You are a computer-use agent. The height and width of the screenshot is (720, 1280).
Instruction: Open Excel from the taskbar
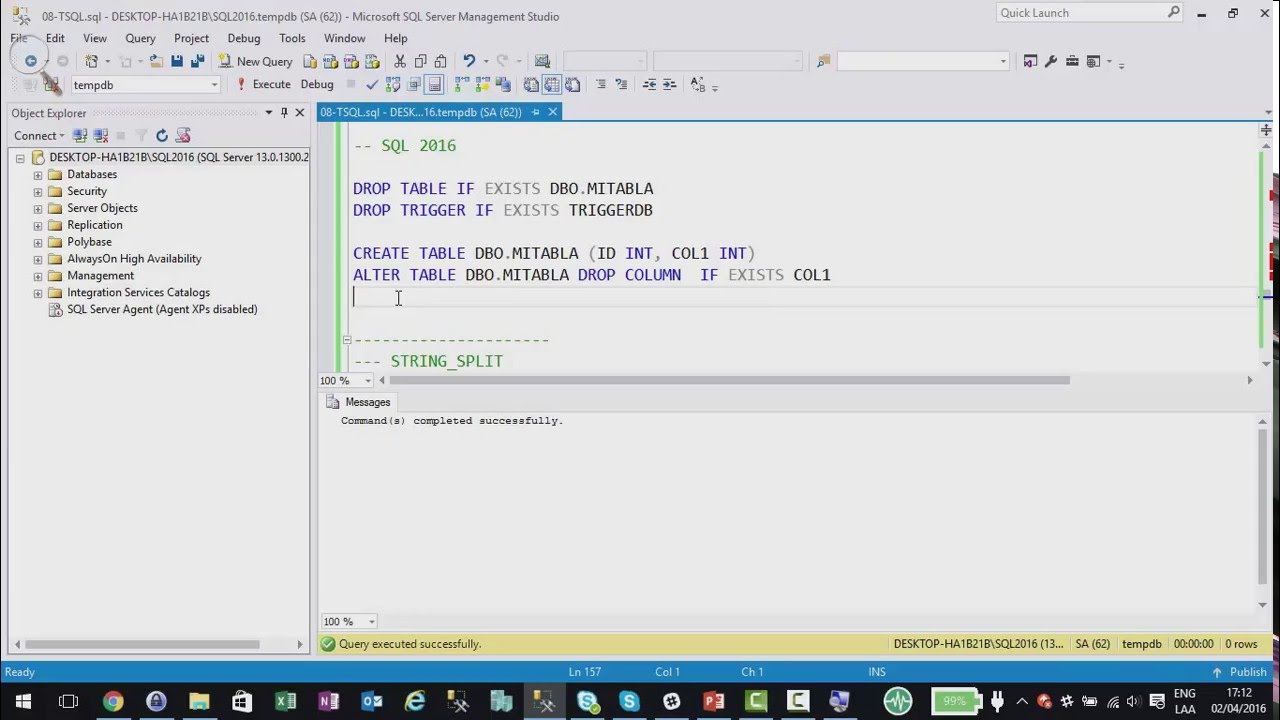pos(285,701)
